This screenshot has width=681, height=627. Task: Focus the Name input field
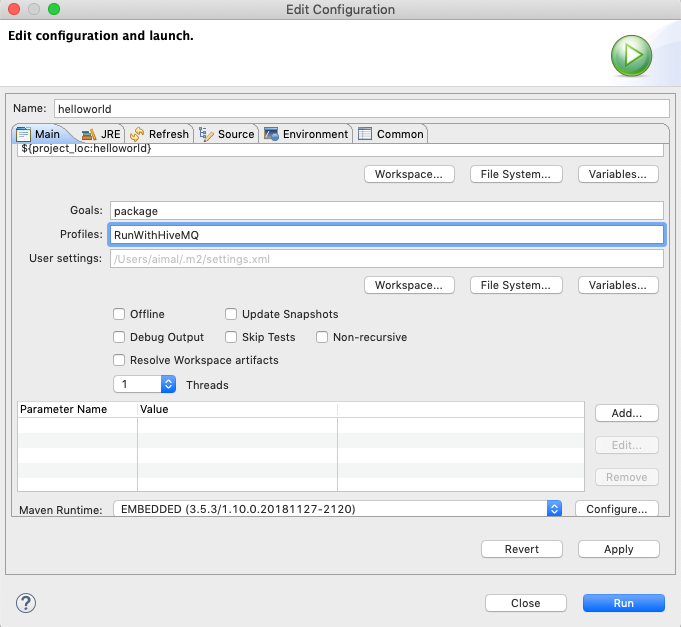[x=362, y=109]
